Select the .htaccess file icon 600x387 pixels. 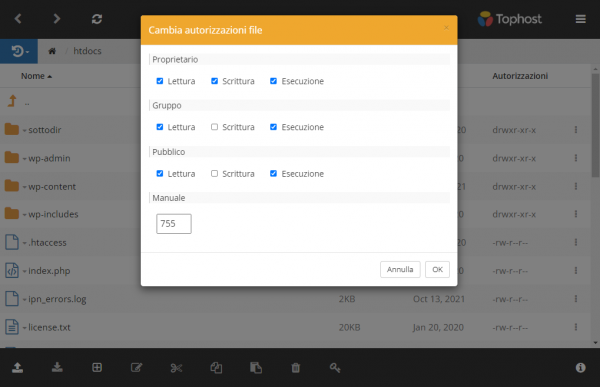(12, 242)
